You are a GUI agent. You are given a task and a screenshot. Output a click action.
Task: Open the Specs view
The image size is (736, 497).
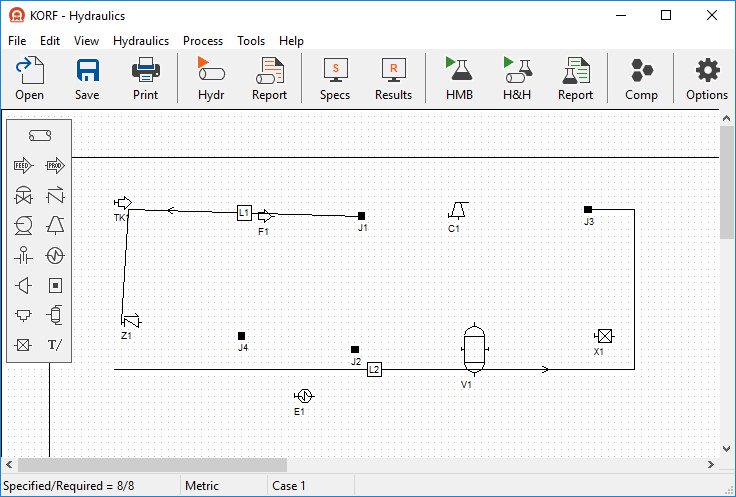pos(335,80)
